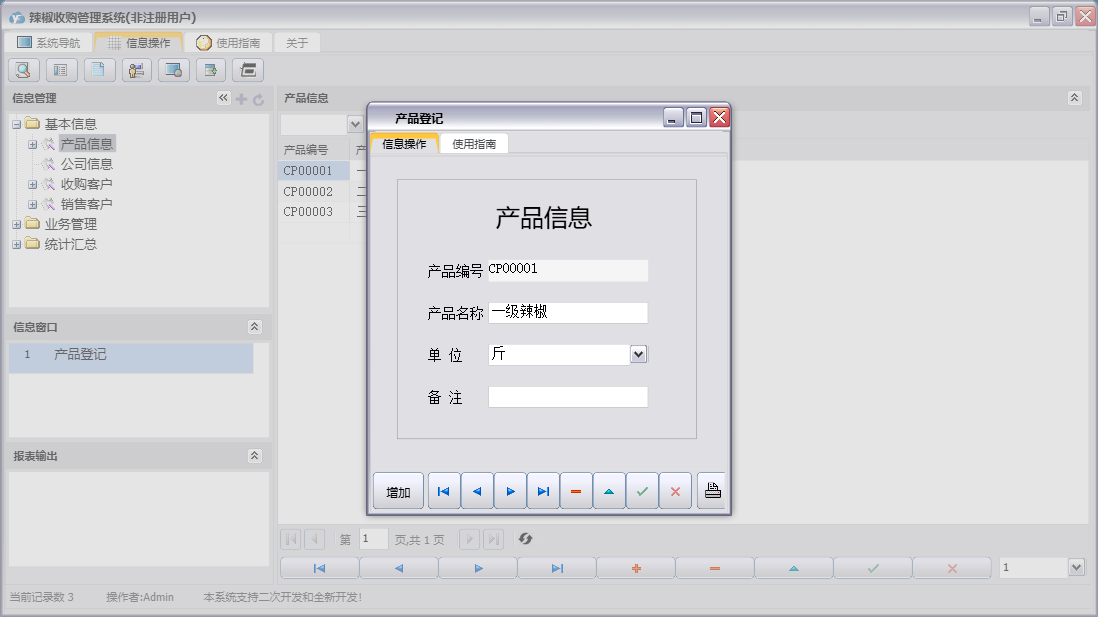
Task: Click the print icon in the 产品登记 dialog
Action: click(x=713, y=490)
